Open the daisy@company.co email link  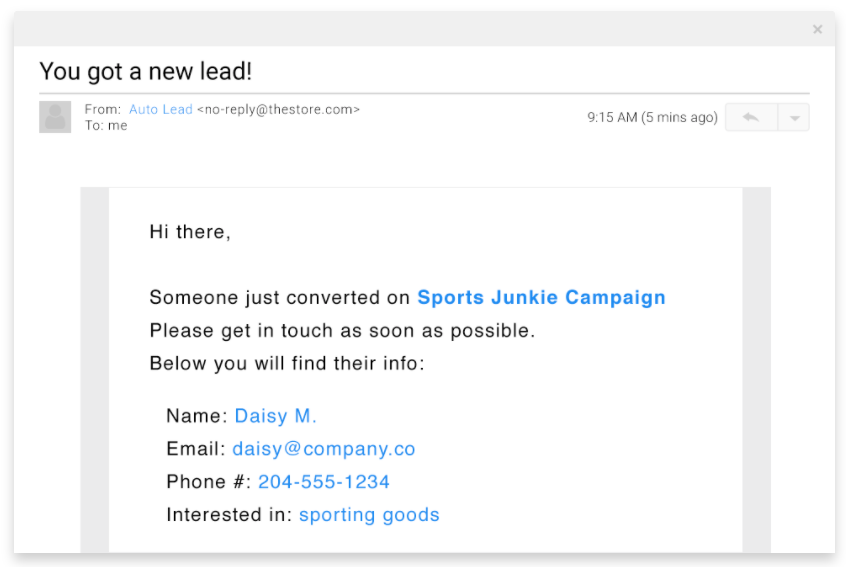[x=324, y=449]
